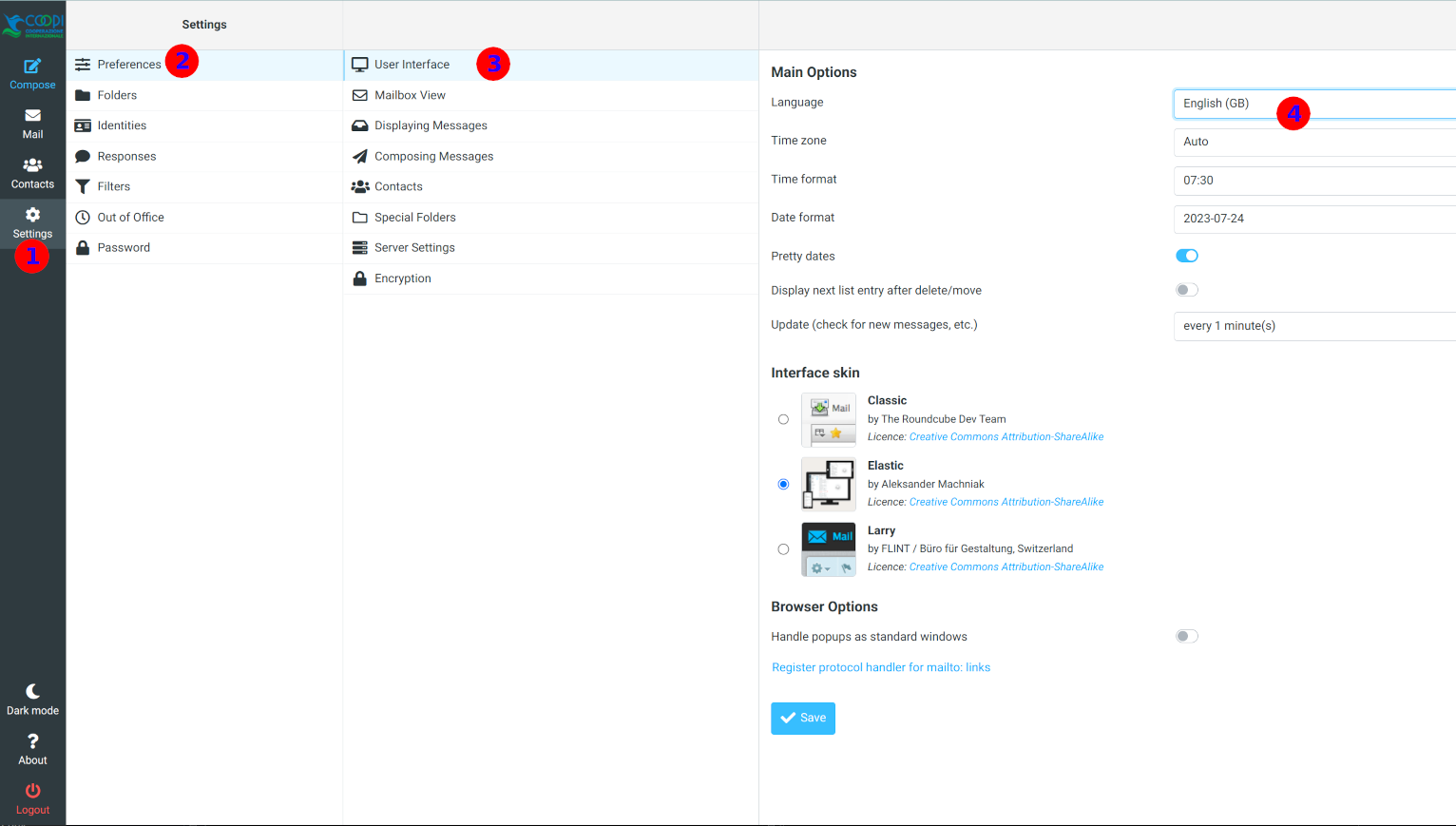The height and width of the screenshot is (826, 1456).
Task: Open the Filters settings section
Action: pos(114,187)
